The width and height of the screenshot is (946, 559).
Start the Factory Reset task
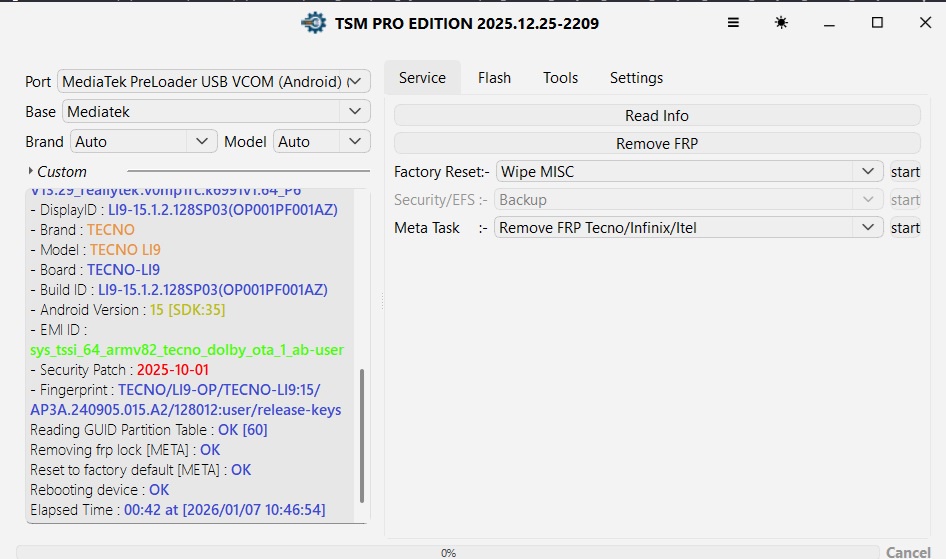click(x=905, y=172)
